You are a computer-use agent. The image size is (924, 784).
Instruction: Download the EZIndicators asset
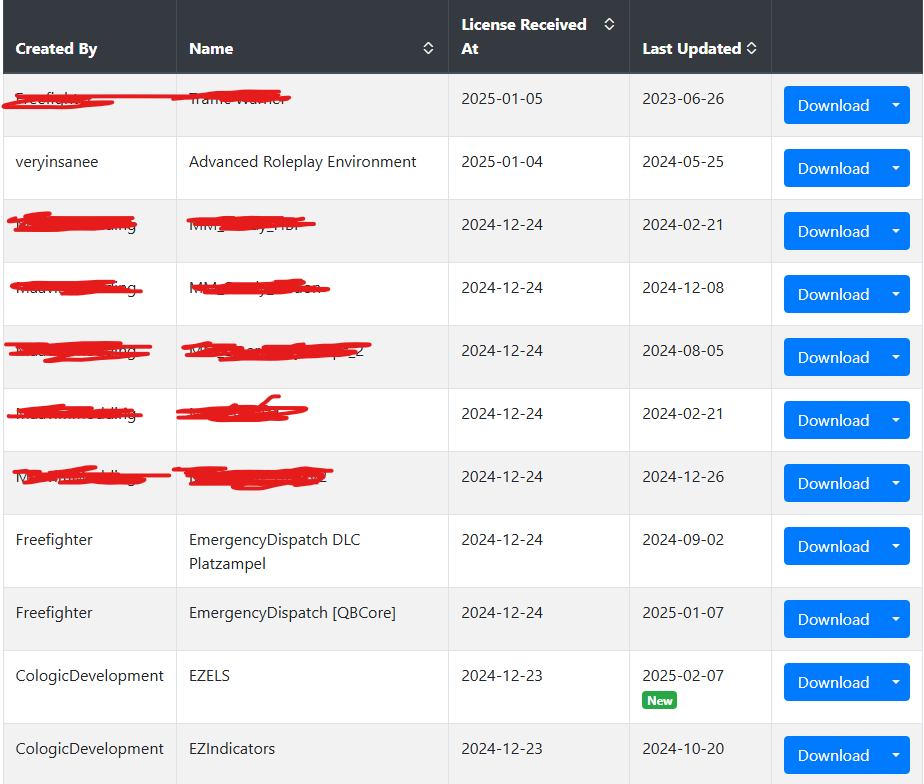(x=833, y=755)
